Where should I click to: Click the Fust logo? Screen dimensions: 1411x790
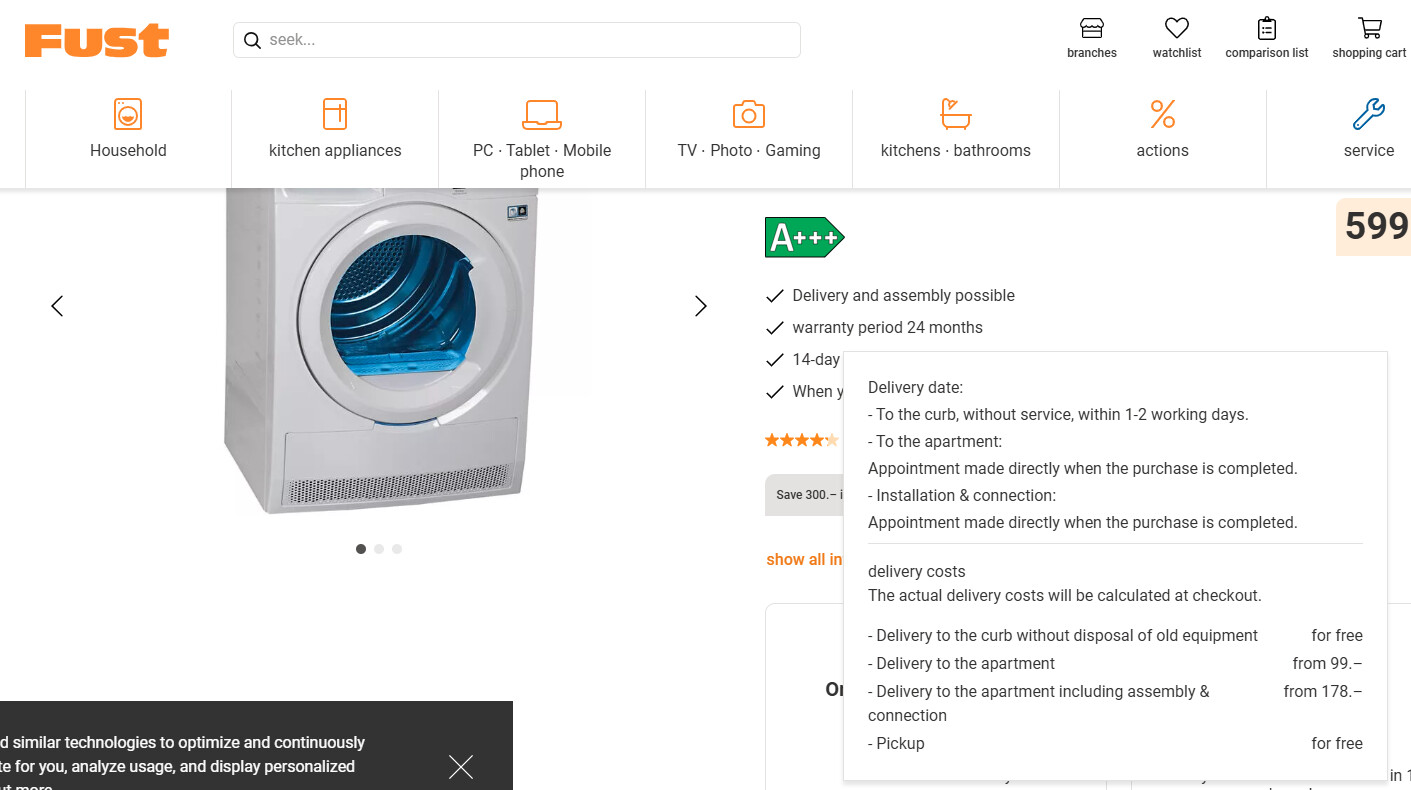pyautogui.click(x=97, y=40)
